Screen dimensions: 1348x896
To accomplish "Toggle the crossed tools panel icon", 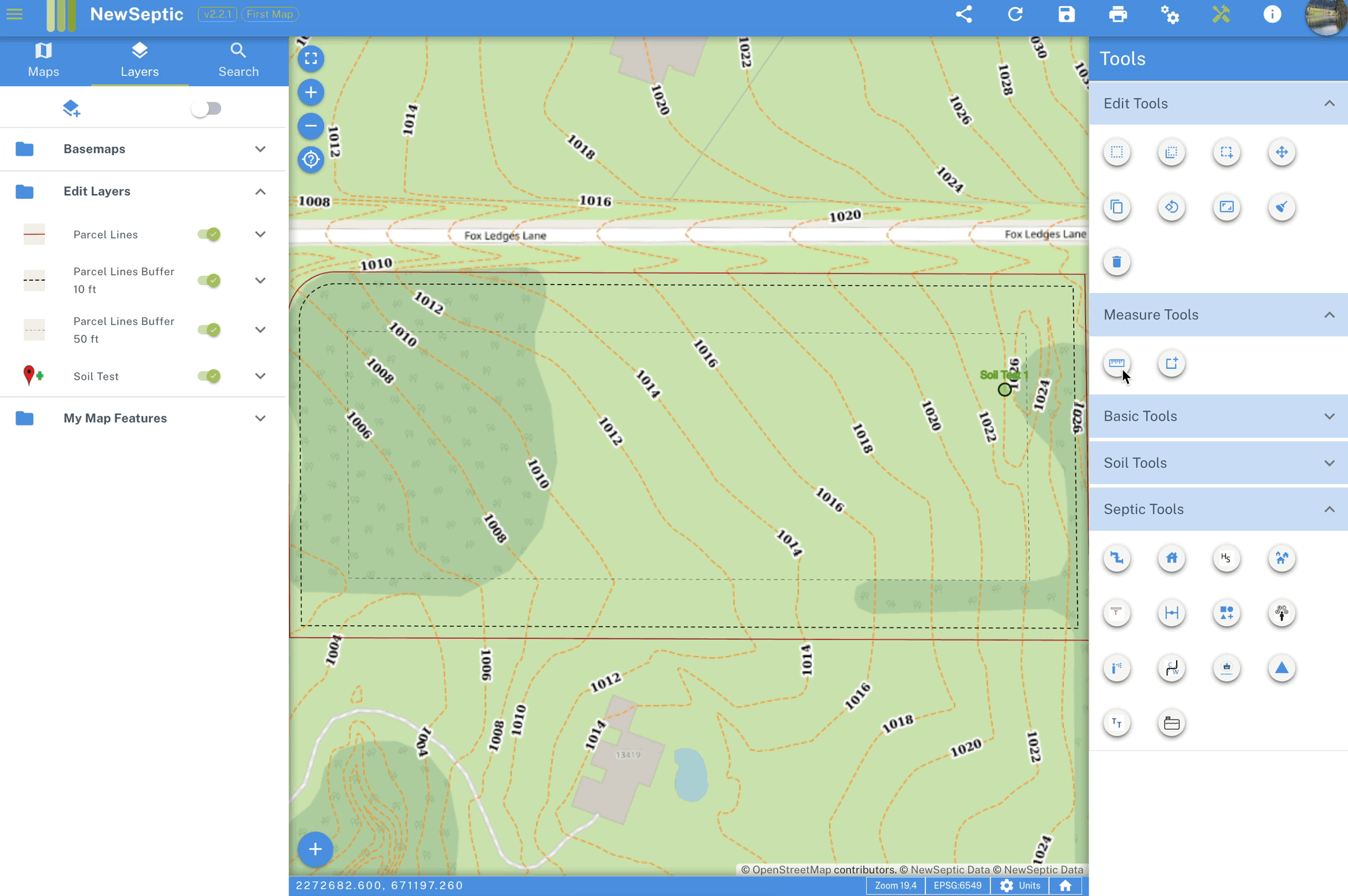I will coord(1220,14).
